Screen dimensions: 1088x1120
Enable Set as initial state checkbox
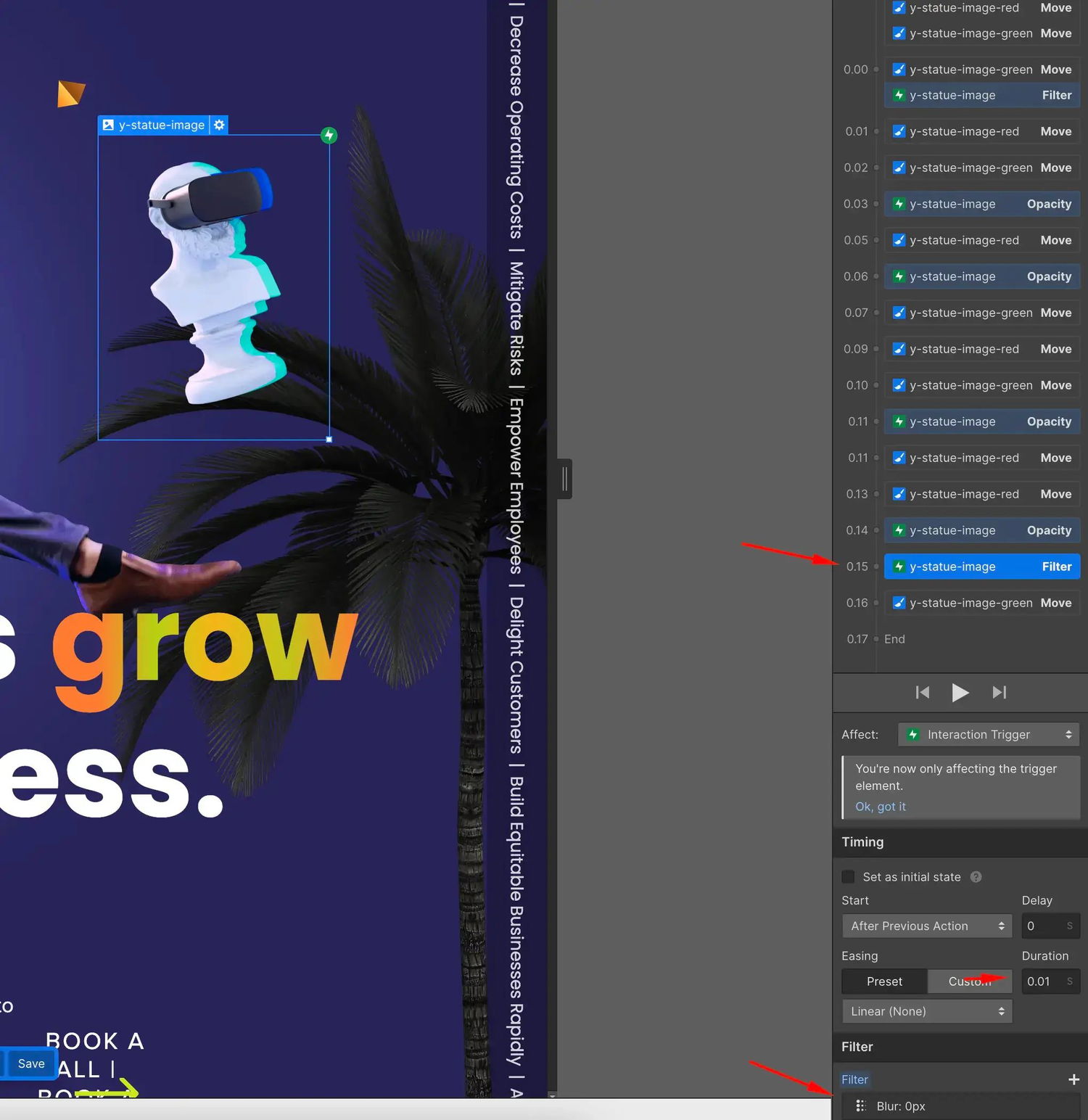[848, 877]
